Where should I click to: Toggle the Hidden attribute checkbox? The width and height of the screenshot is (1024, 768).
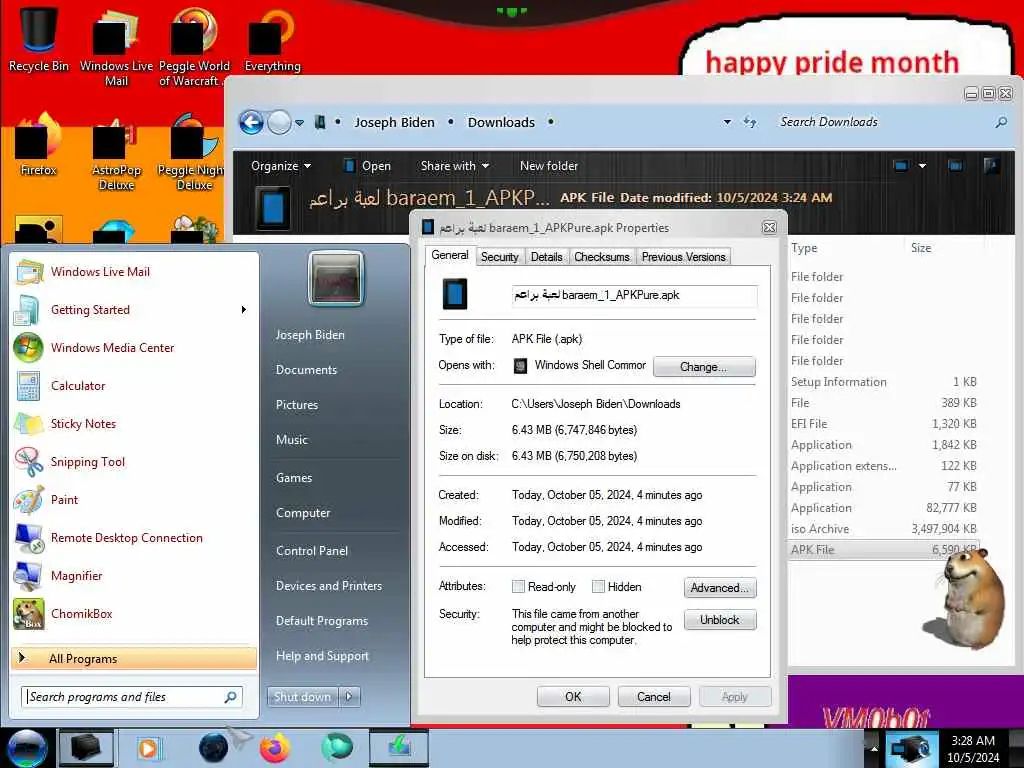pyautogui.click(x=598, y=586)
